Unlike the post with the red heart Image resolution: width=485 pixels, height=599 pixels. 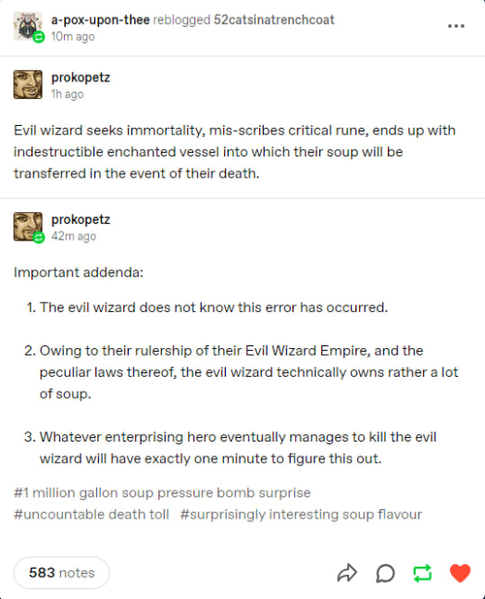point(460,573)
